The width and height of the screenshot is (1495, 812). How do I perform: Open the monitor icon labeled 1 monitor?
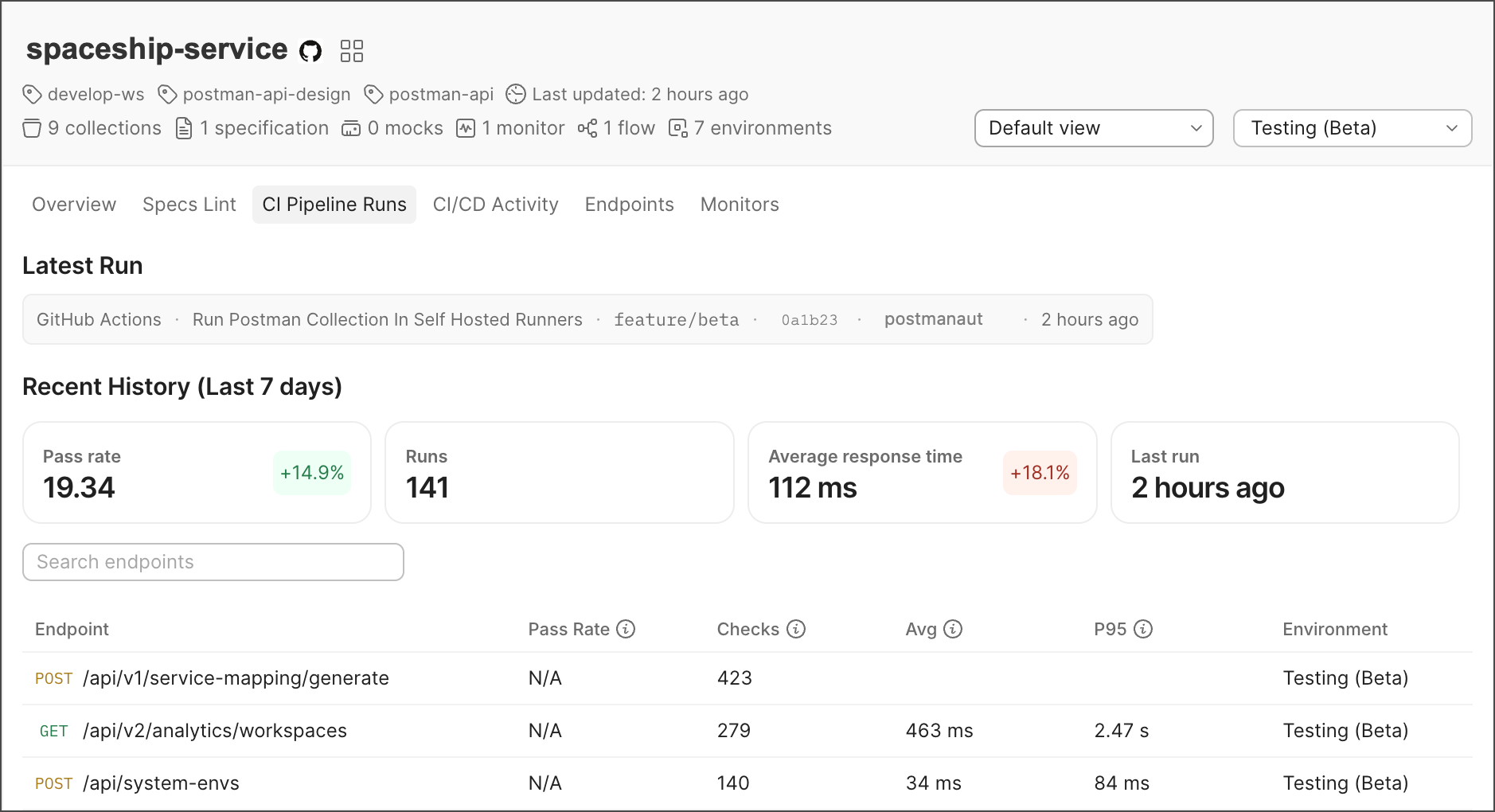pyautogui.click(x=466, y=127)
